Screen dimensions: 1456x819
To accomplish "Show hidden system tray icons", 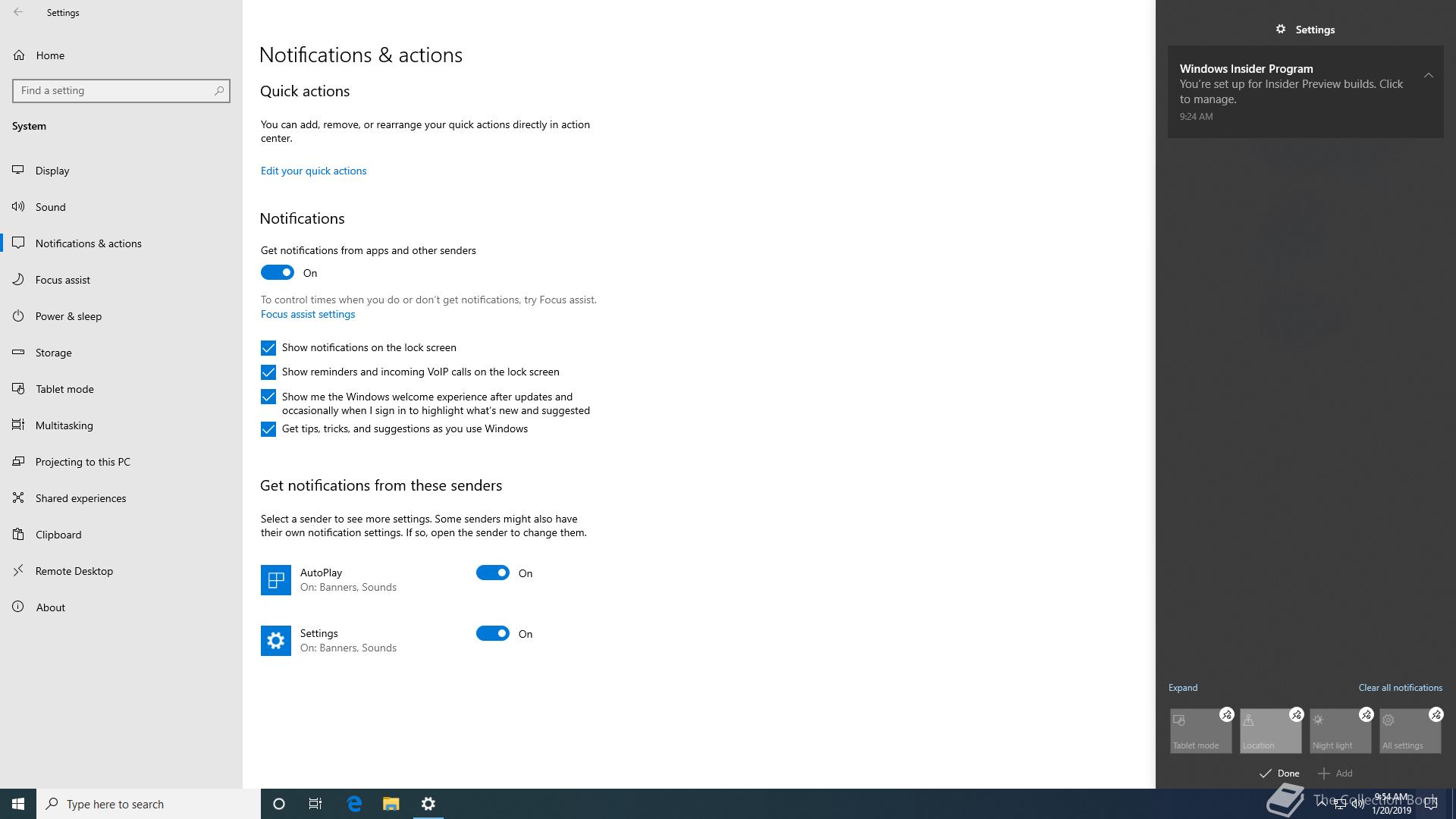I will pos(1322,804).
